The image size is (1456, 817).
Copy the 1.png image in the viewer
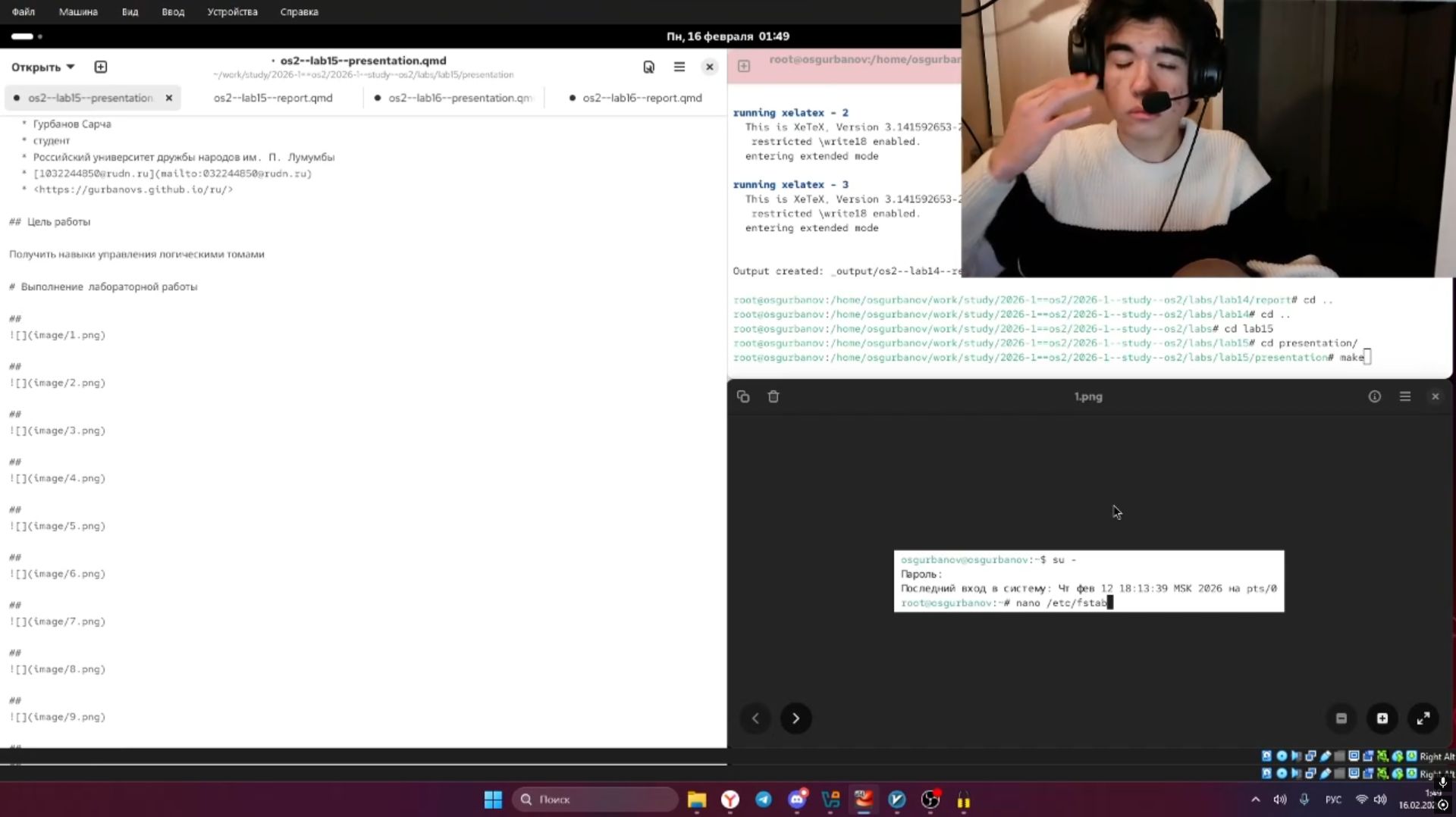[x=743, y=396]
